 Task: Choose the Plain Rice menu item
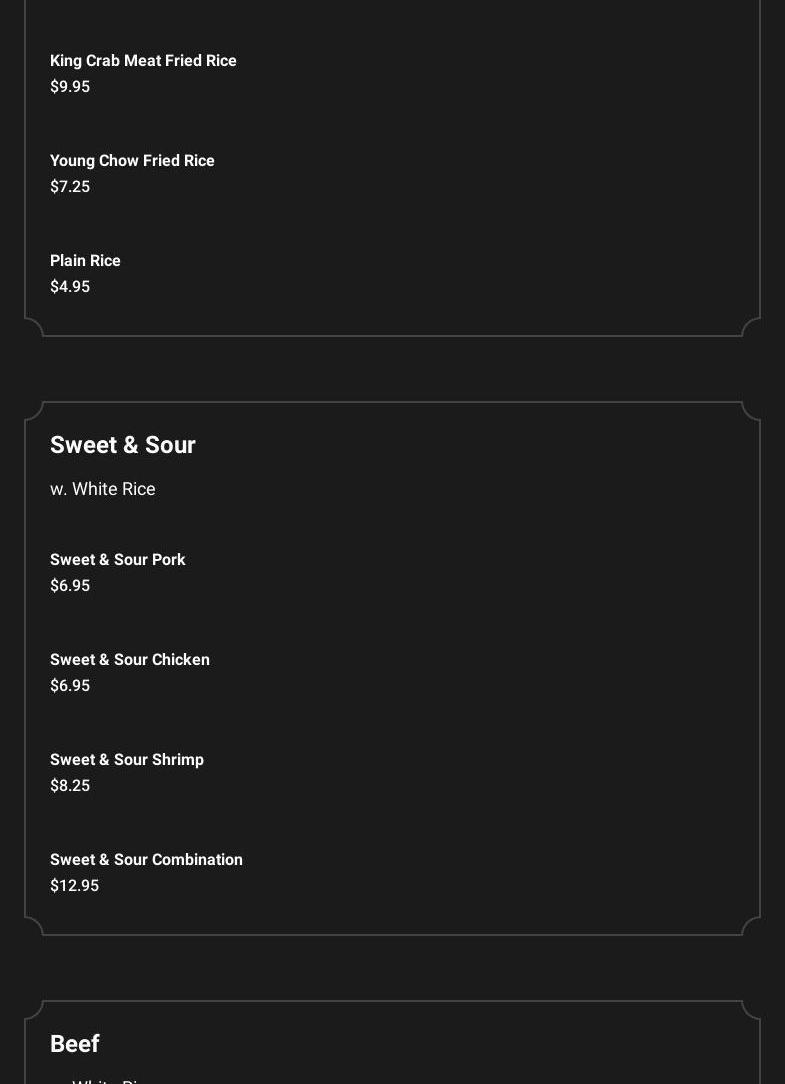[x=85, y=261]
